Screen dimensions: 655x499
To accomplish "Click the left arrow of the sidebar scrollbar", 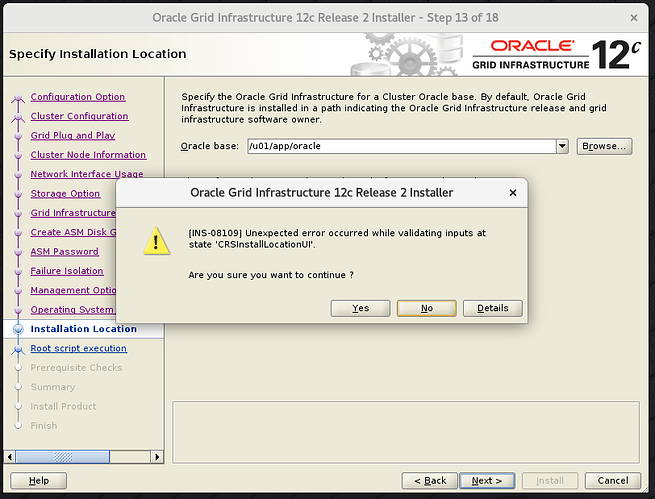I will pos(10,457).
